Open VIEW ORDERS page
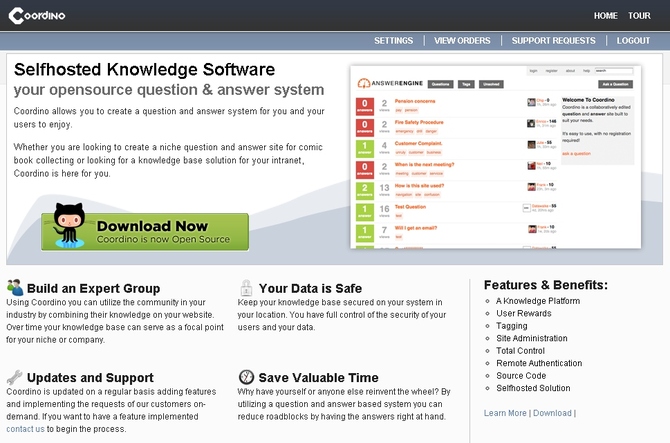The image size is (670, 443). pos(462,41)
